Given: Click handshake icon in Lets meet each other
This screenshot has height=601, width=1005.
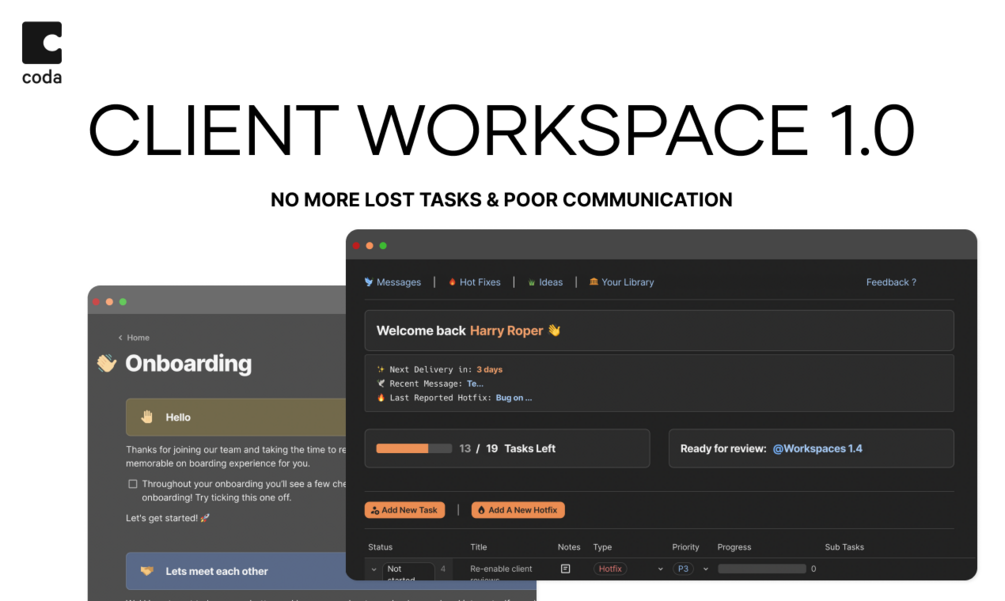Looking at the screenshot, I should 147,571.
